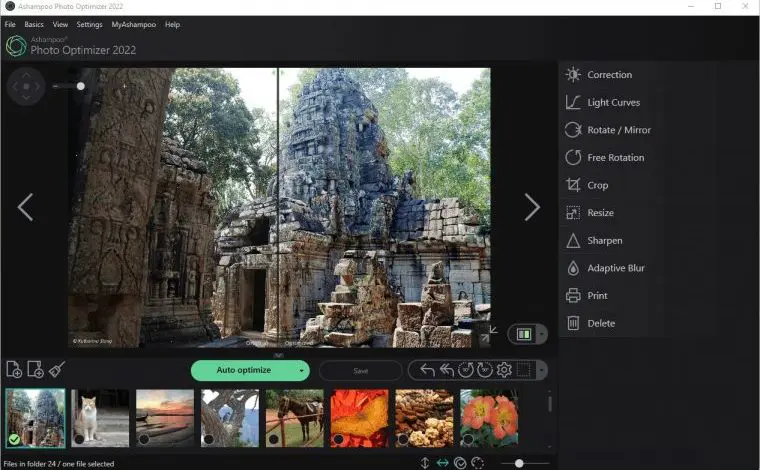The height and width of the screenshot is (470, 760).
Task: Select the sunset boat thumbnail
Action: (x=165, y=418)
